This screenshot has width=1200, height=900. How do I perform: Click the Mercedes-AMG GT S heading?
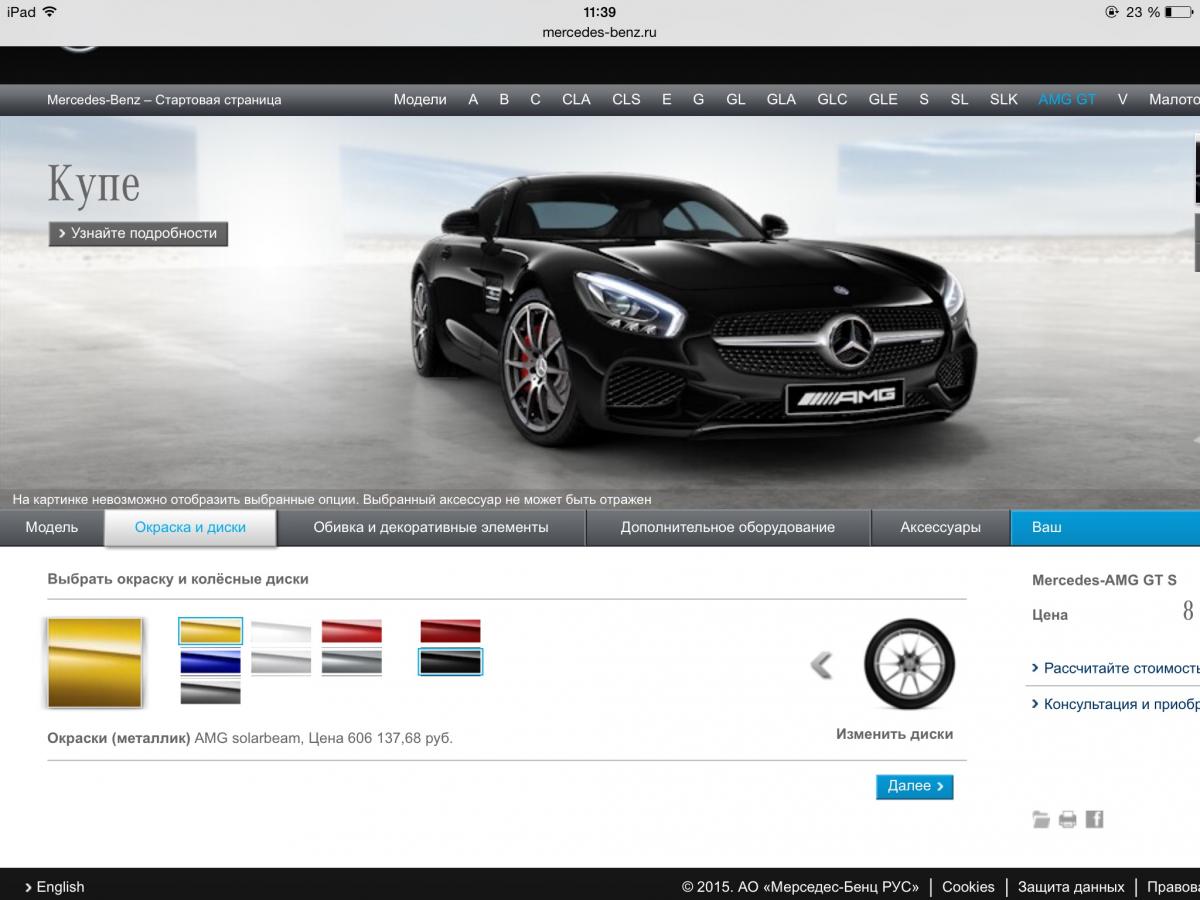[1104, 580]
